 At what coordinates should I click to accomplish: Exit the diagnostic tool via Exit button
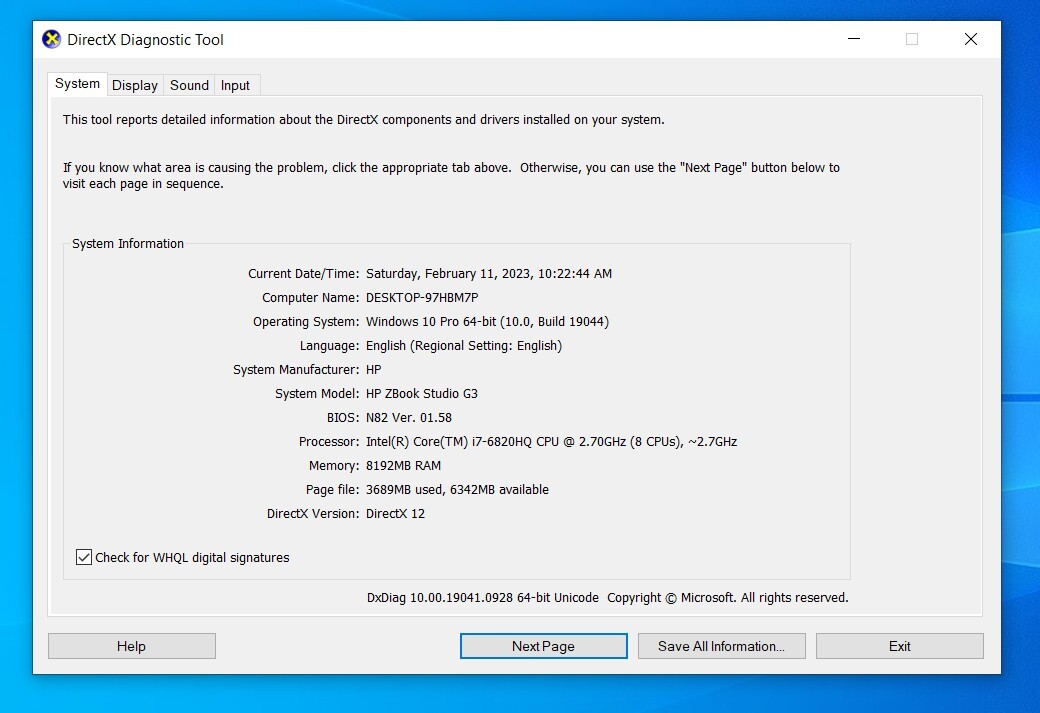click(899, 646)
